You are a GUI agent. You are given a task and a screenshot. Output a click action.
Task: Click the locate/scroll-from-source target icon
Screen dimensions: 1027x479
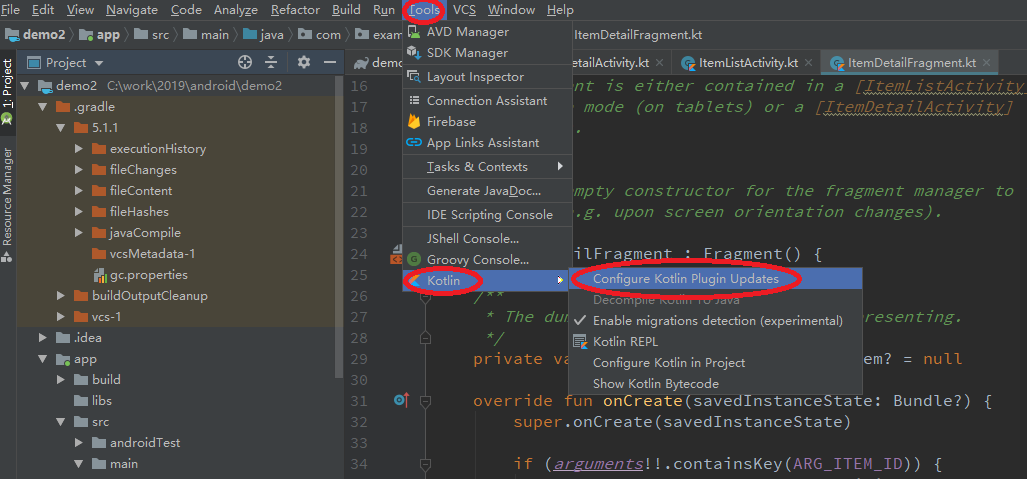click(x=245, y=62)
